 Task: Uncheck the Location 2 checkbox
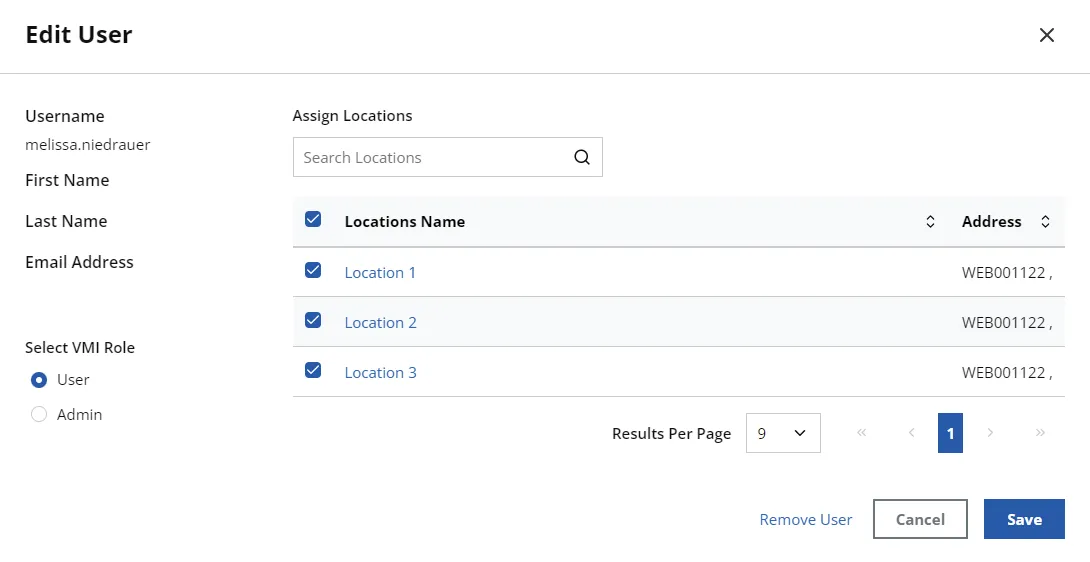313,320
